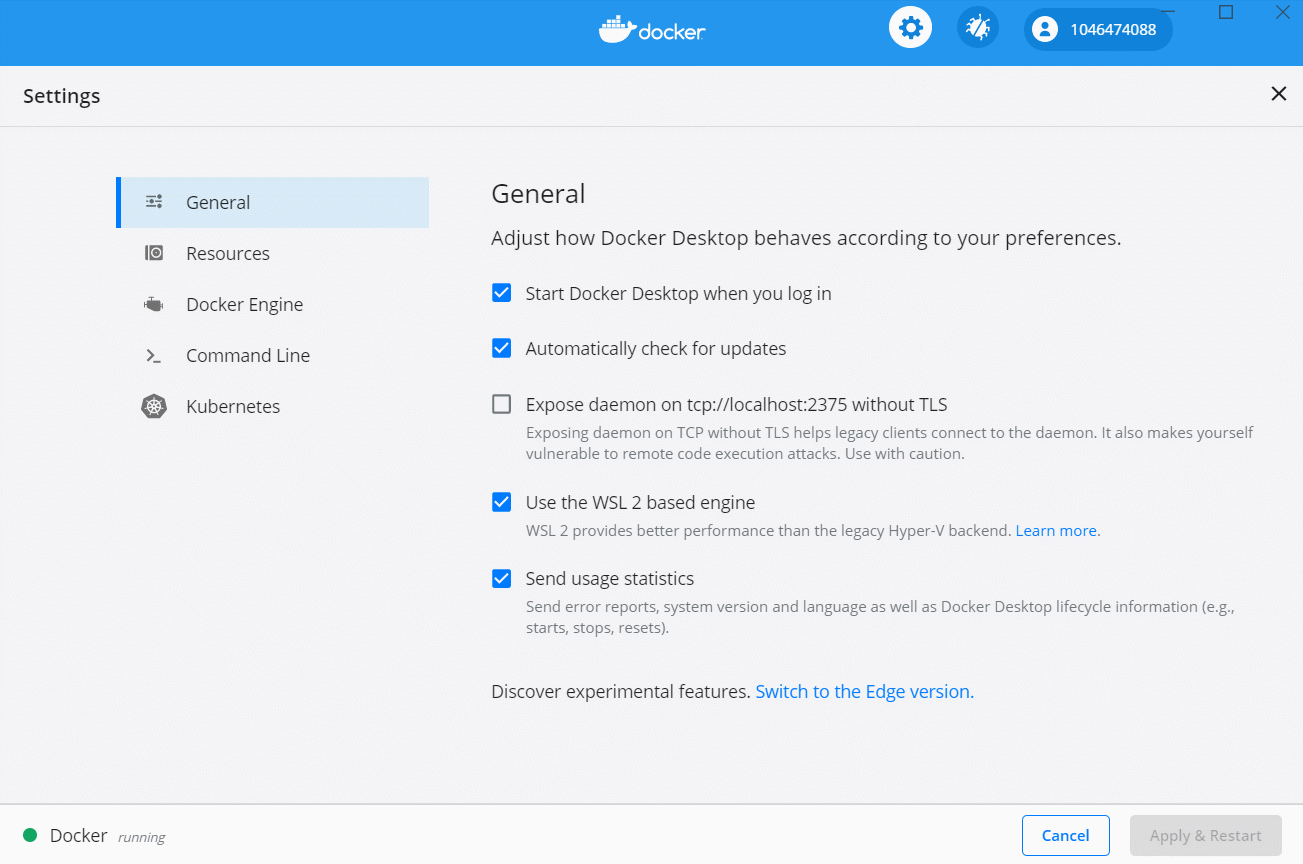Screen dimensions: 1303x864
Task: Click 'Send error reports, system version' description
Action: [x=880, y=617]
